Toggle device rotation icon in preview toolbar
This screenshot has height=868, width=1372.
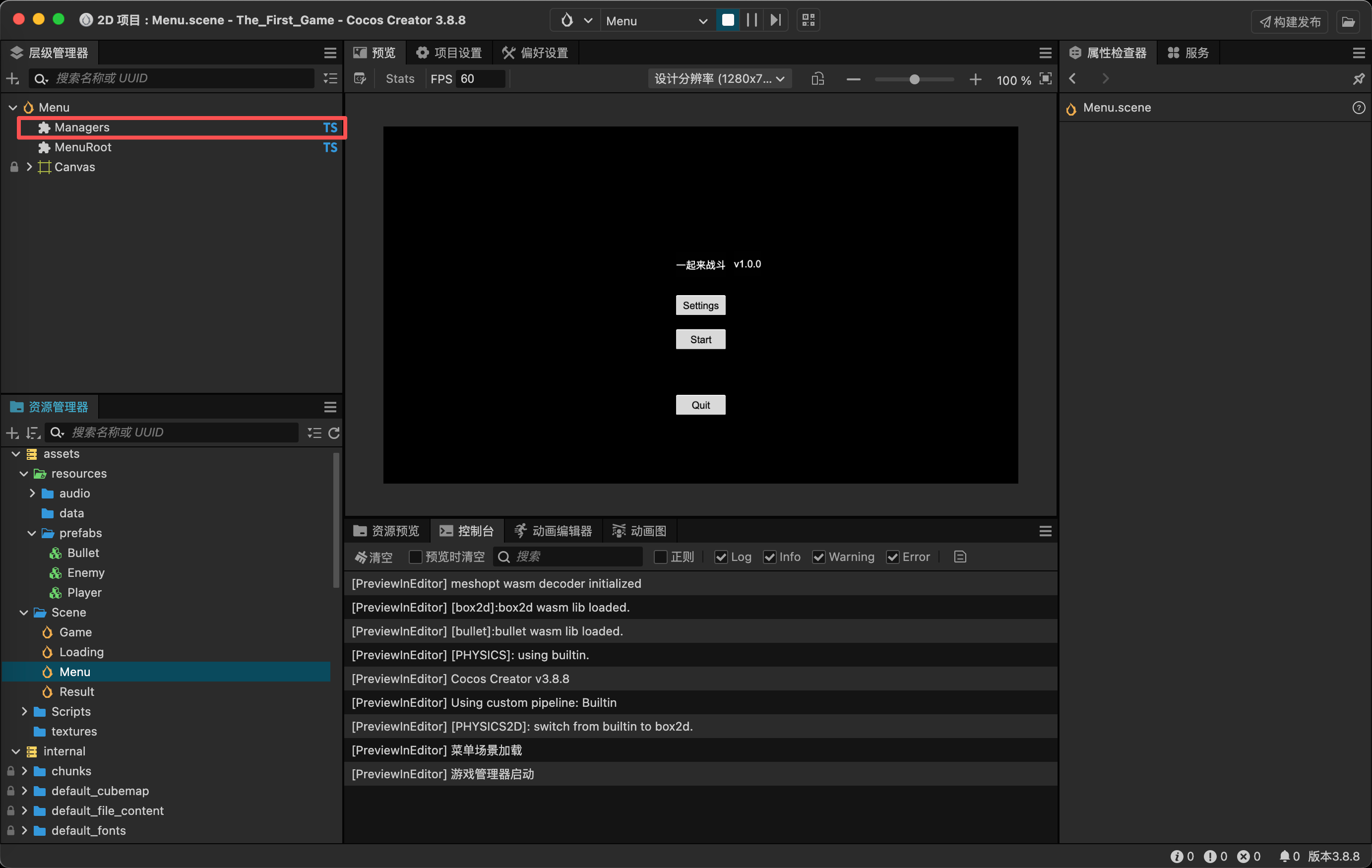pos(817,79)
